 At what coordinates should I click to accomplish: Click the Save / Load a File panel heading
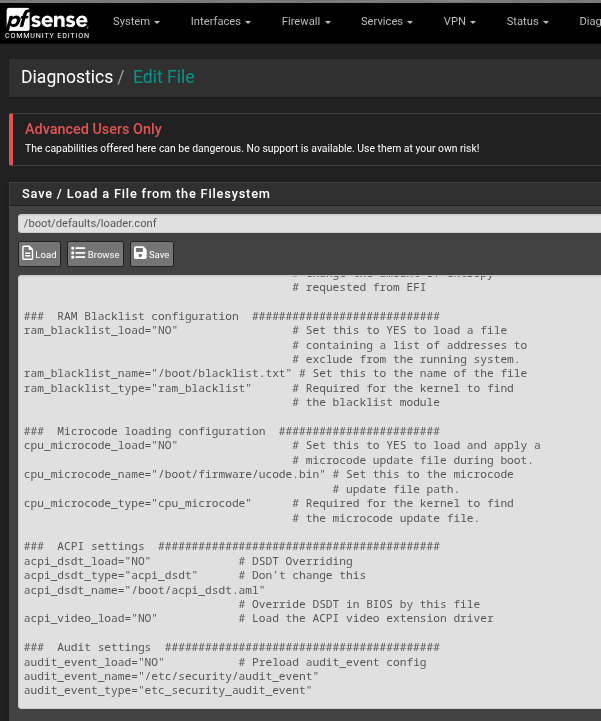pos(146,194)
